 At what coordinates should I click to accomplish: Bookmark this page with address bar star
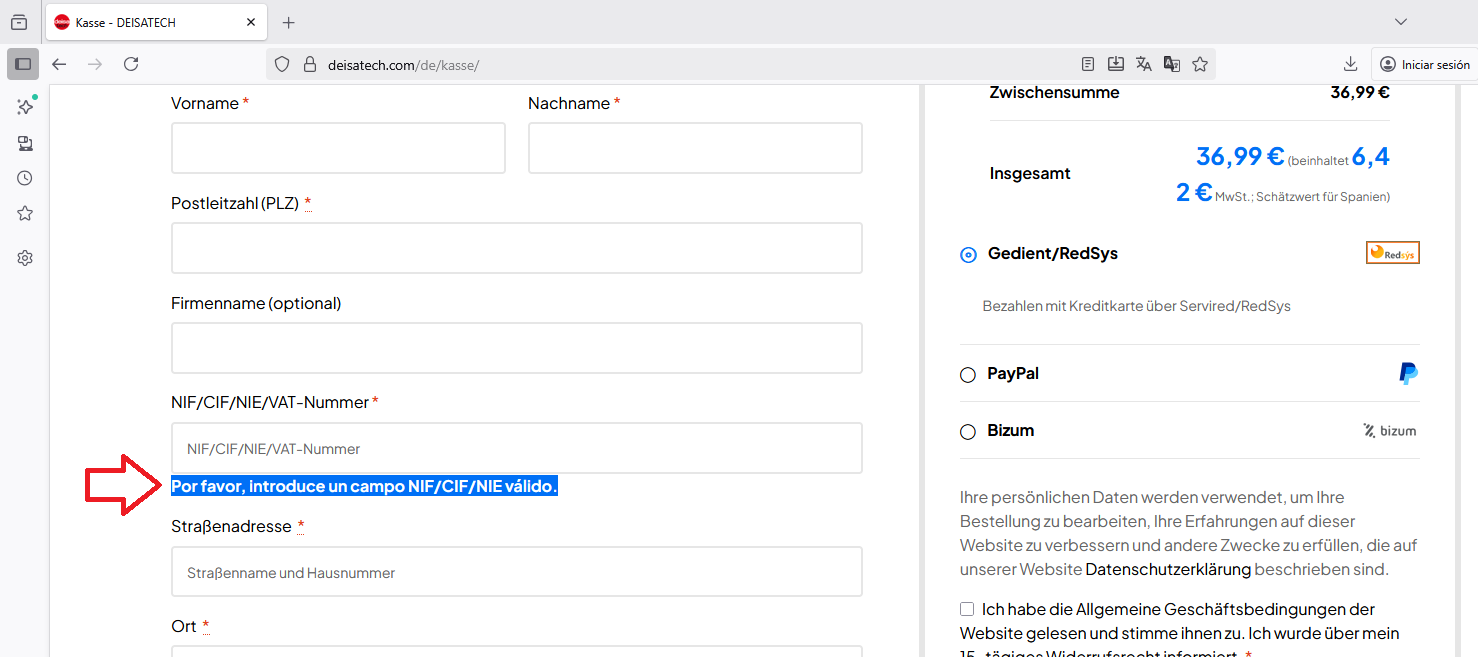(x=1200, y=64)
